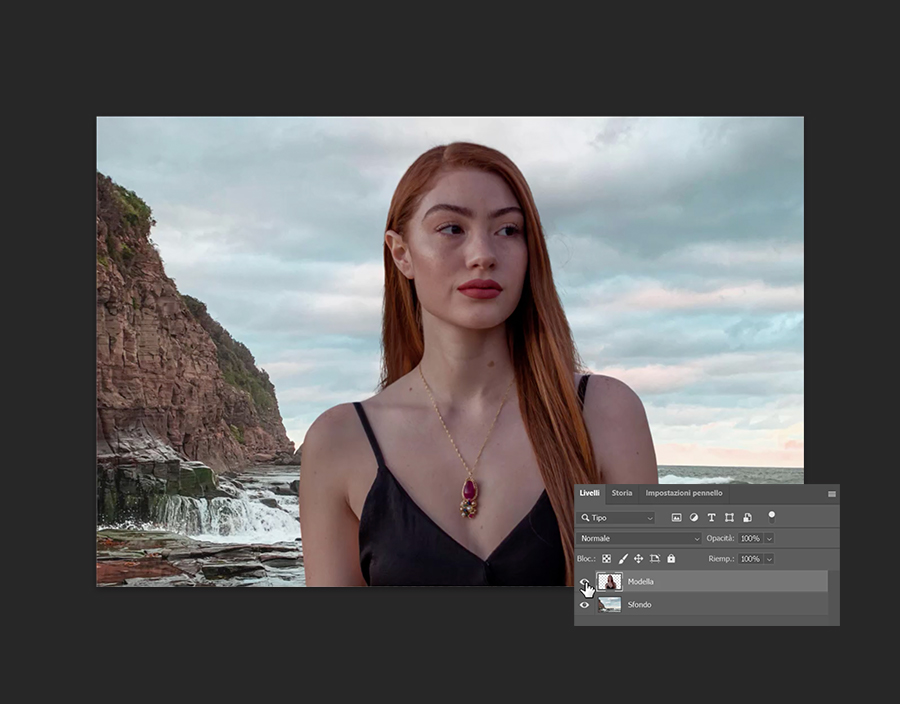Switch to the Impostazioni pennello tab
This screenshot has height=704, width=900.
click(684, 493)
